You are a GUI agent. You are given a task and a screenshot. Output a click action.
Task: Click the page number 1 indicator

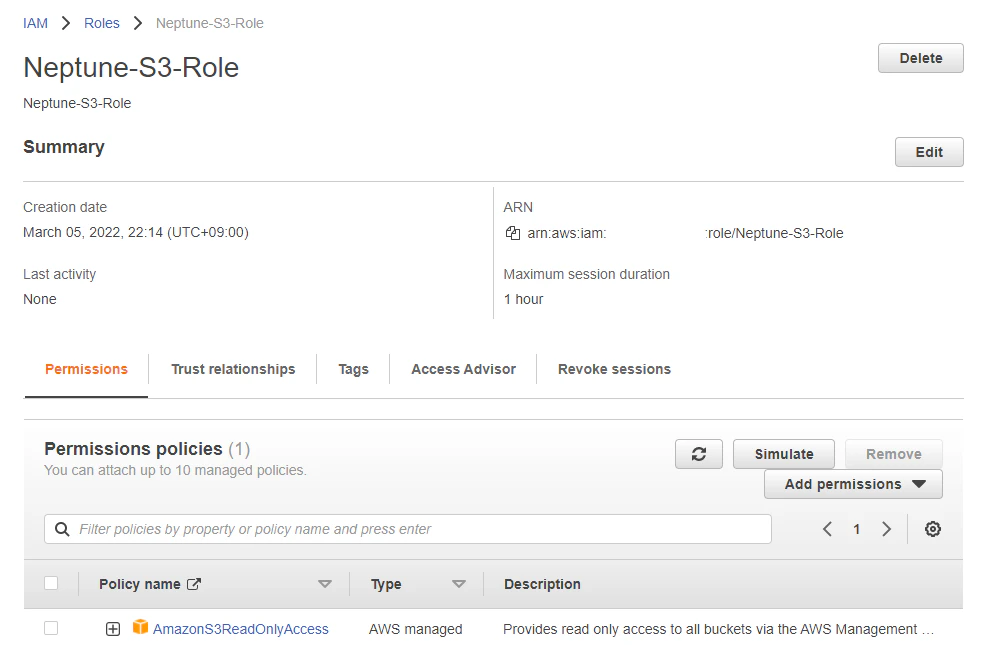coord(856,529)
